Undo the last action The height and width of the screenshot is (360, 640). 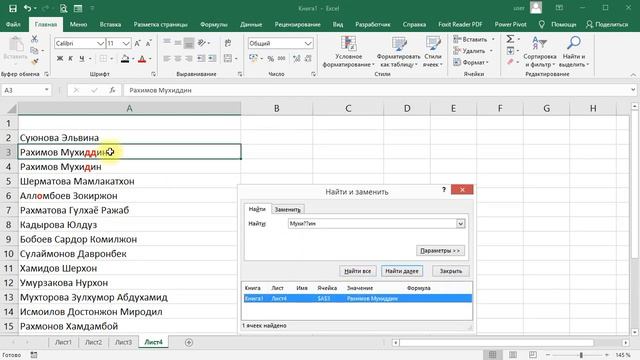tap(27, 8)
